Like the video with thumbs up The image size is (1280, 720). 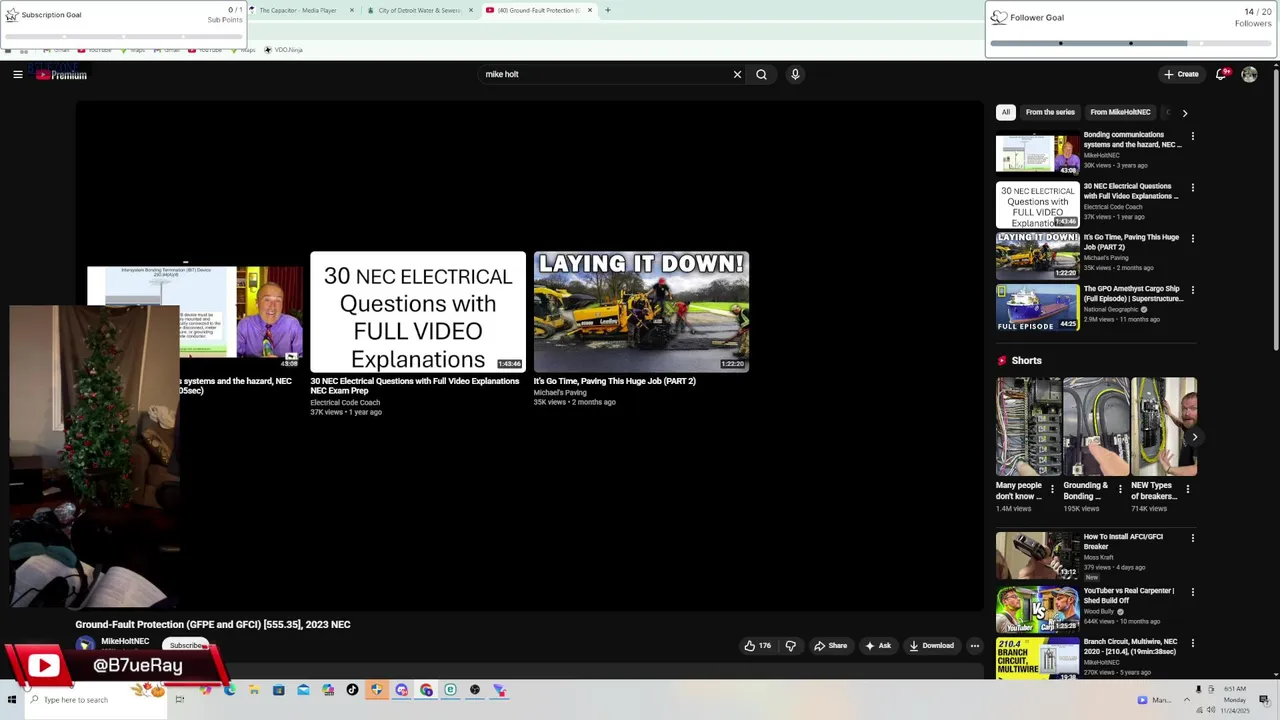tap(757, 646)
